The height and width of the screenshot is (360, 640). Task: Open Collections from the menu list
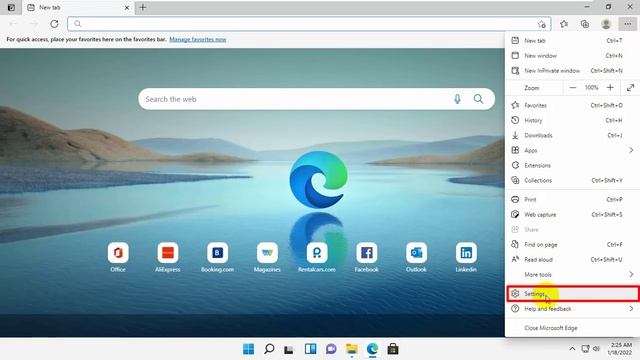(572, 180)
